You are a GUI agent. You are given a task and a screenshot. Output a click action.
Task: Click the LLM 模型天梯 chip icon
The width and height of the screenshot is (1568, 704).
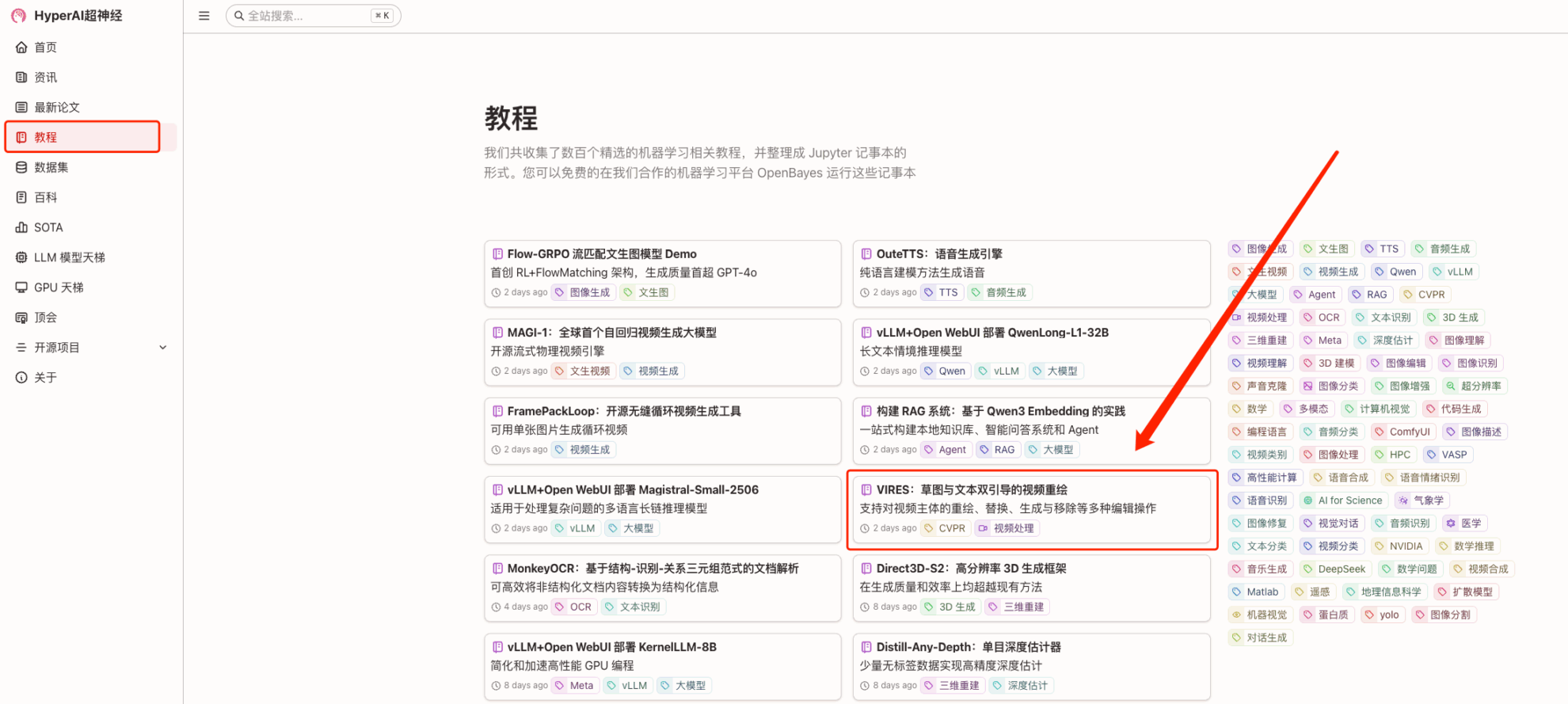[21, 257]
